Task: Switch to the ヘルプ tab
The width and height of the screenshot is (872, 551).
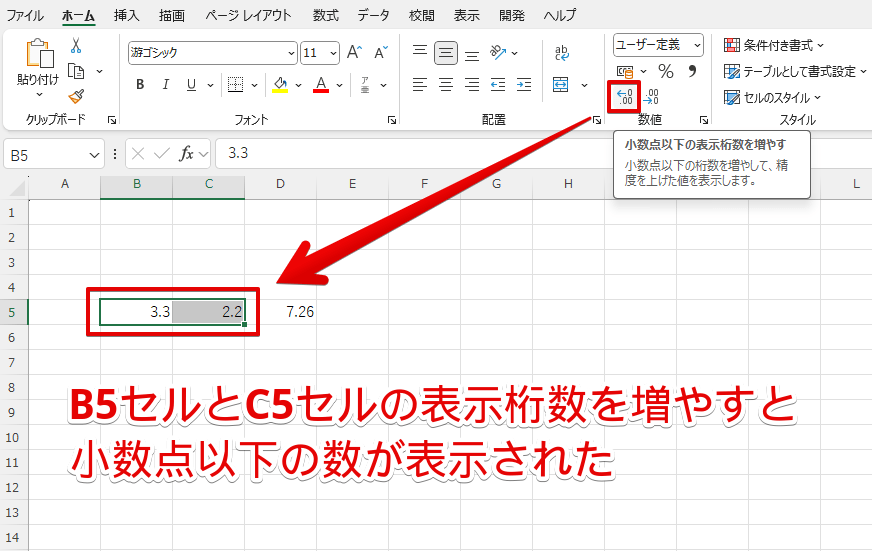Action: coord(559,15)
